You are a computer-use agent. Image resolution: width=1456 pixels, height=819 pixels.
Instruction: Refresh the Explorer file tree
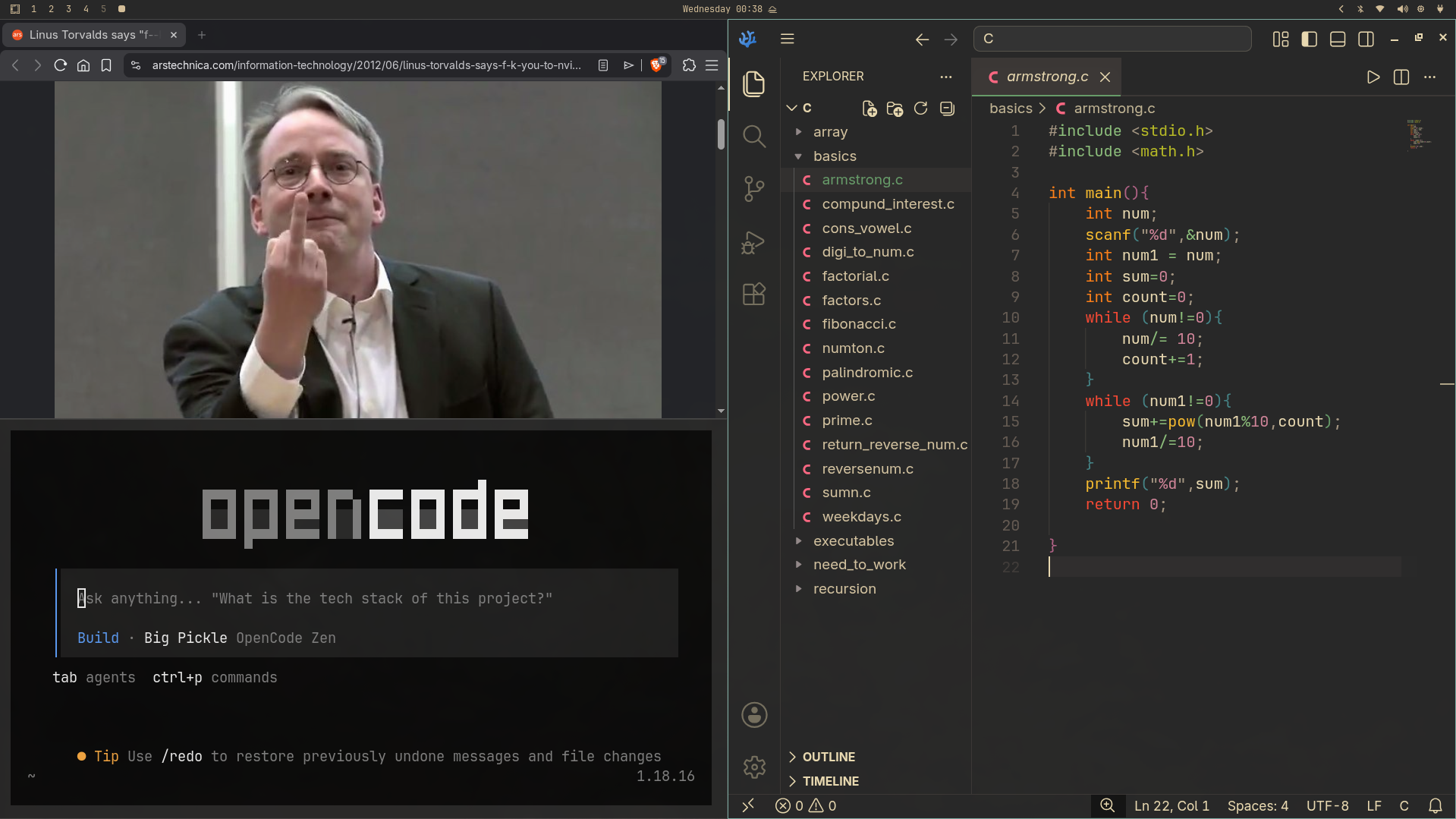(x=921, y=109)
